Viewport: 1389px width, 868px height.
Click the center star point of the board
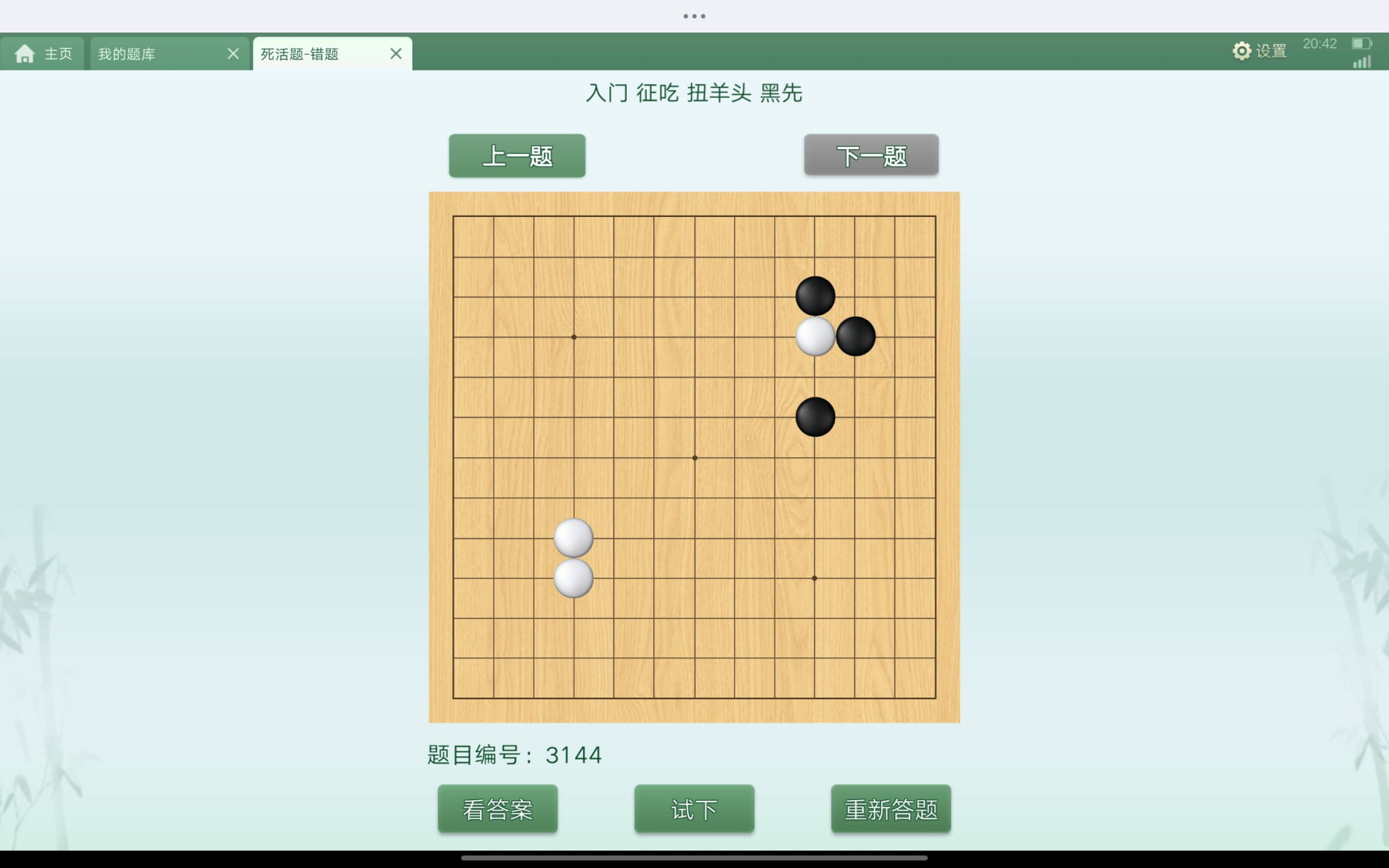[x=694, y=458]
